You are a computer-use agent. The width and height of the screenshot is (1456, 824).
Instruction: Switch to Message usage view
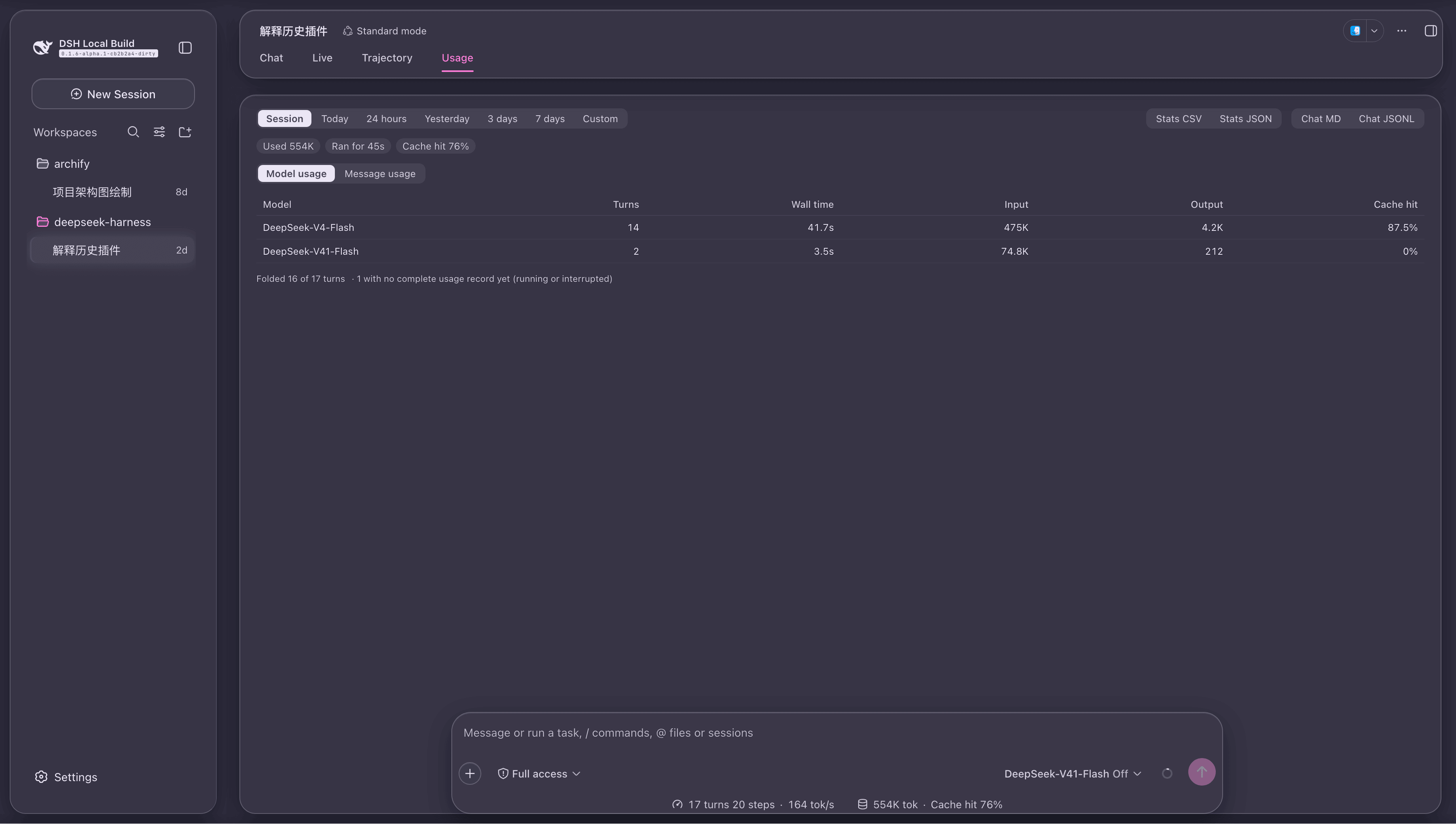pos(380,173)
